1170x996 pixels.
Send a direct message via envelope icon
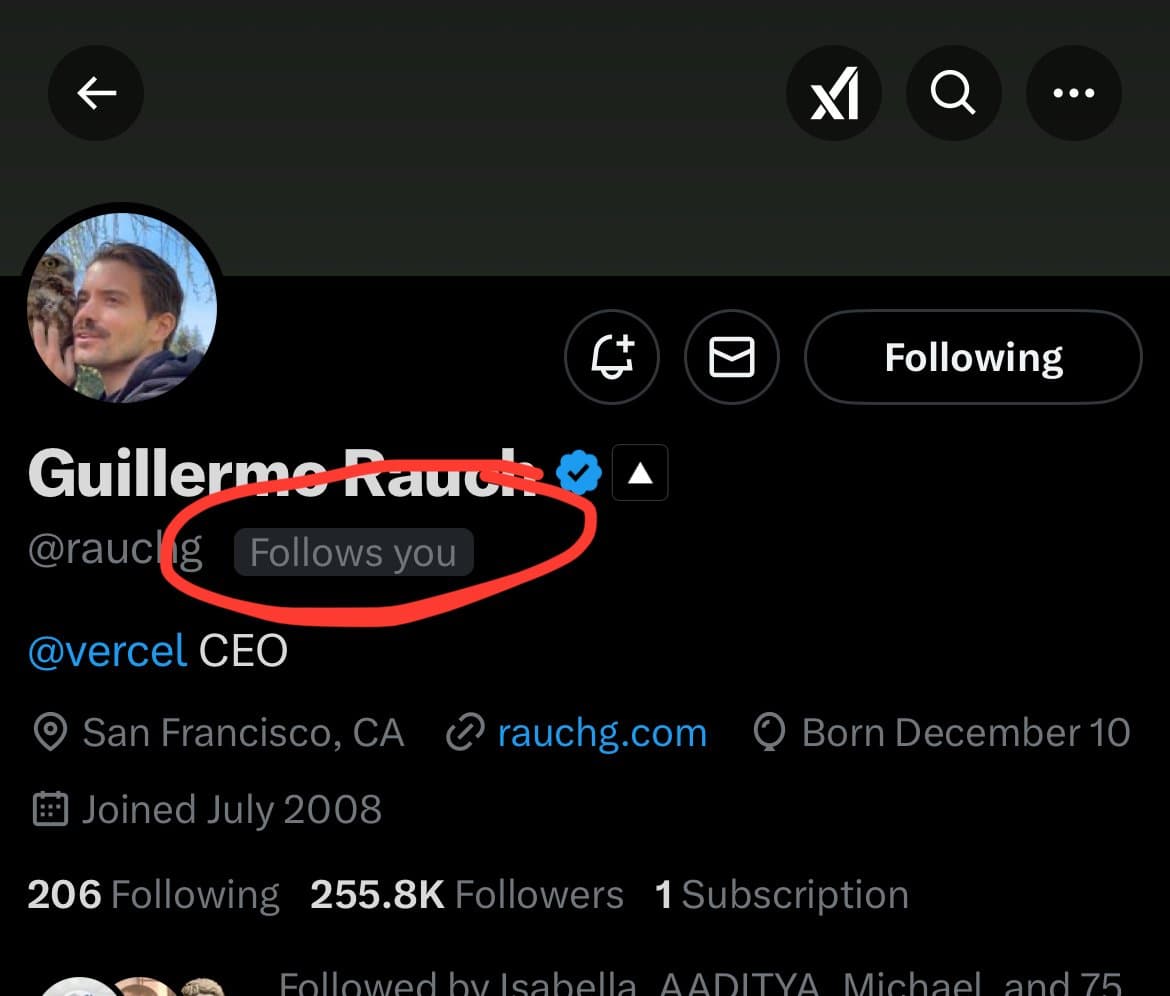tap(732, 357)
